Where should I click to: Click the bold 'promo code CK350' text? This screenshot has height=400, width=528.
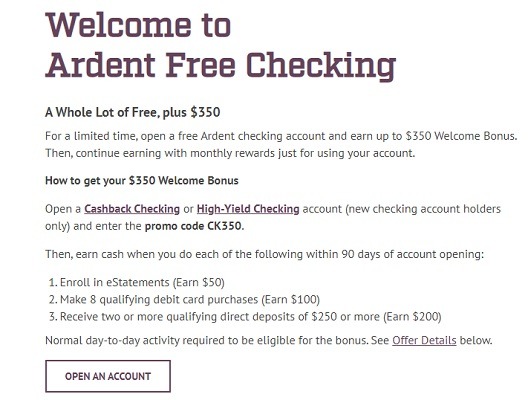coord(193,226)
